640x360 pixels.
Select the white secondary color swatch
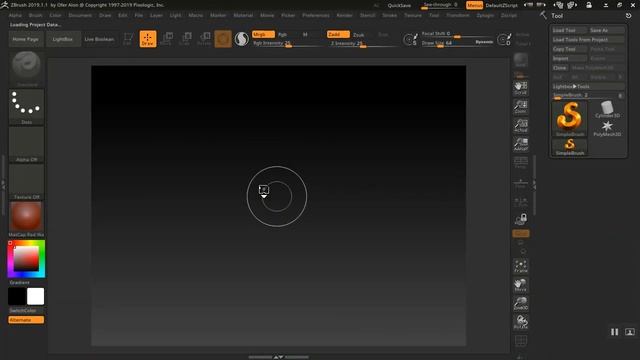(x=36, y=296)
